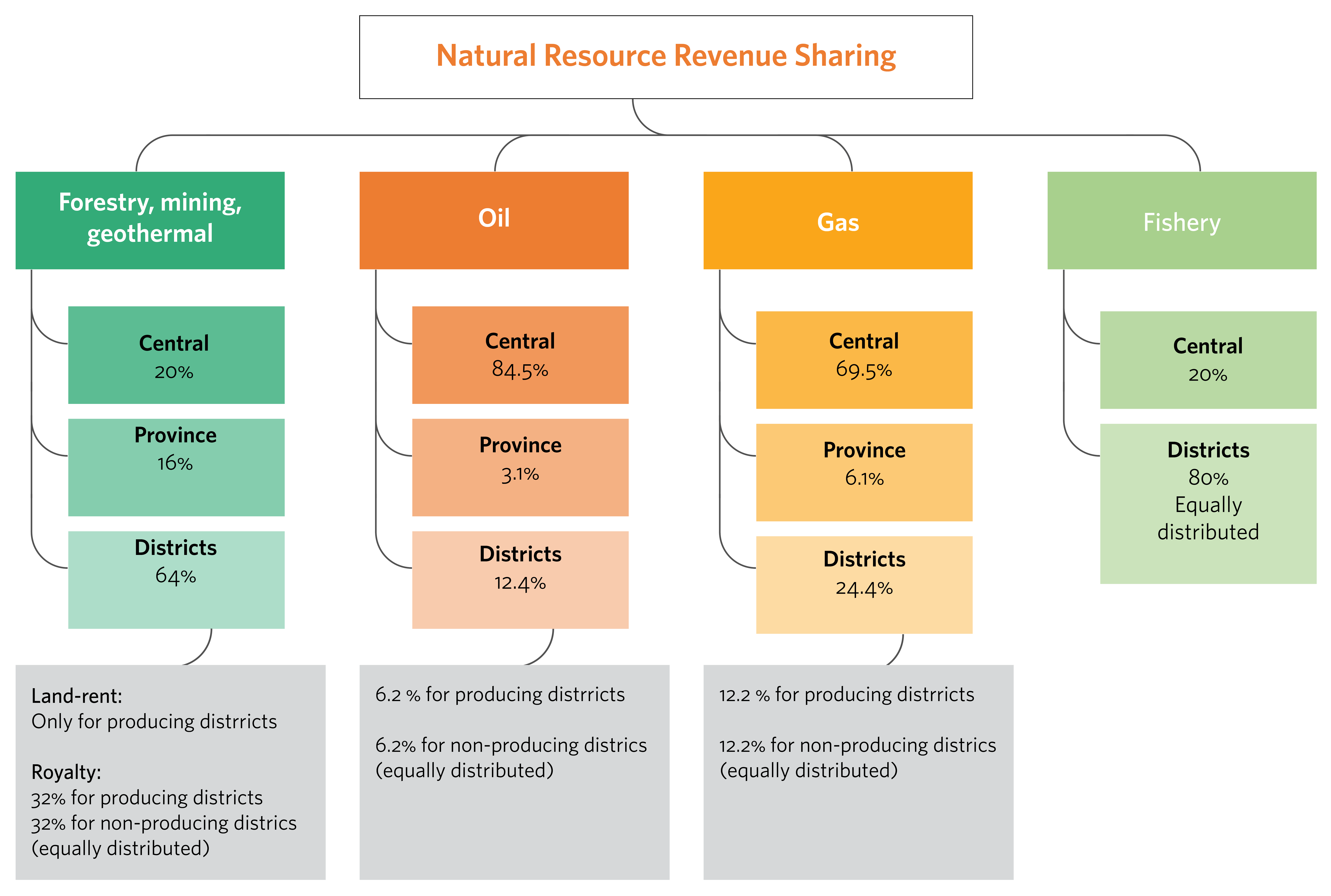This screenshot has width=1331, height=896.
Task: Select the Forestry, mining, geothermal header box
Action: coord(150,220)
